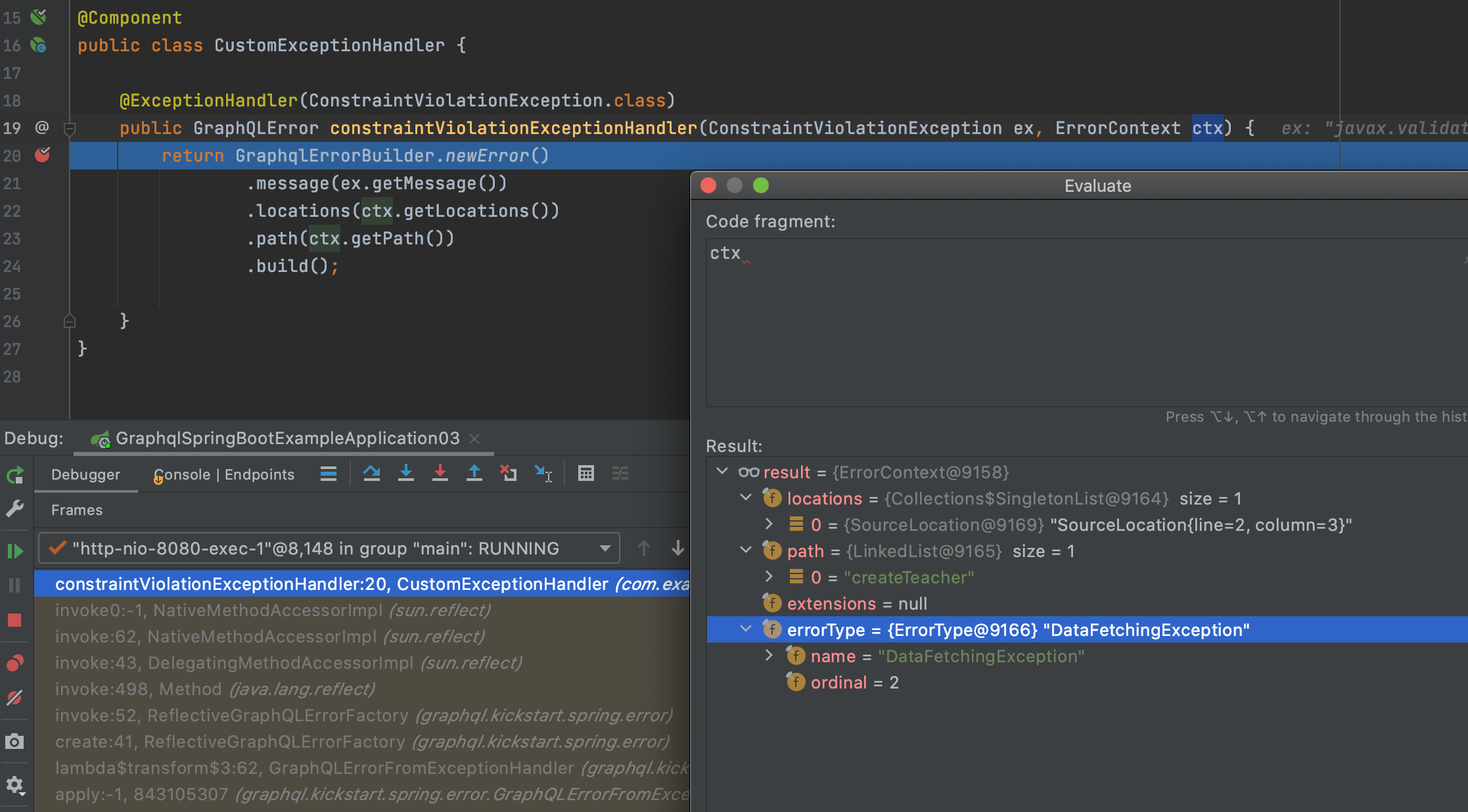This screenshot has width=1468, height=812.
Task: Open the Evaluate Expression calculator icon
Action: point(585,473)
